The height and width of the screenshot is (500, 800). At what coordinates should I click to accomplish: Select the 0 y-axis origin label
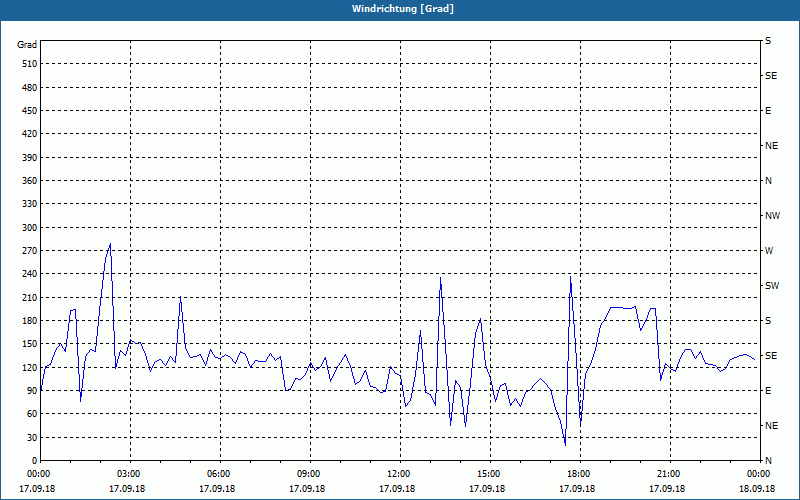point(35,461)
